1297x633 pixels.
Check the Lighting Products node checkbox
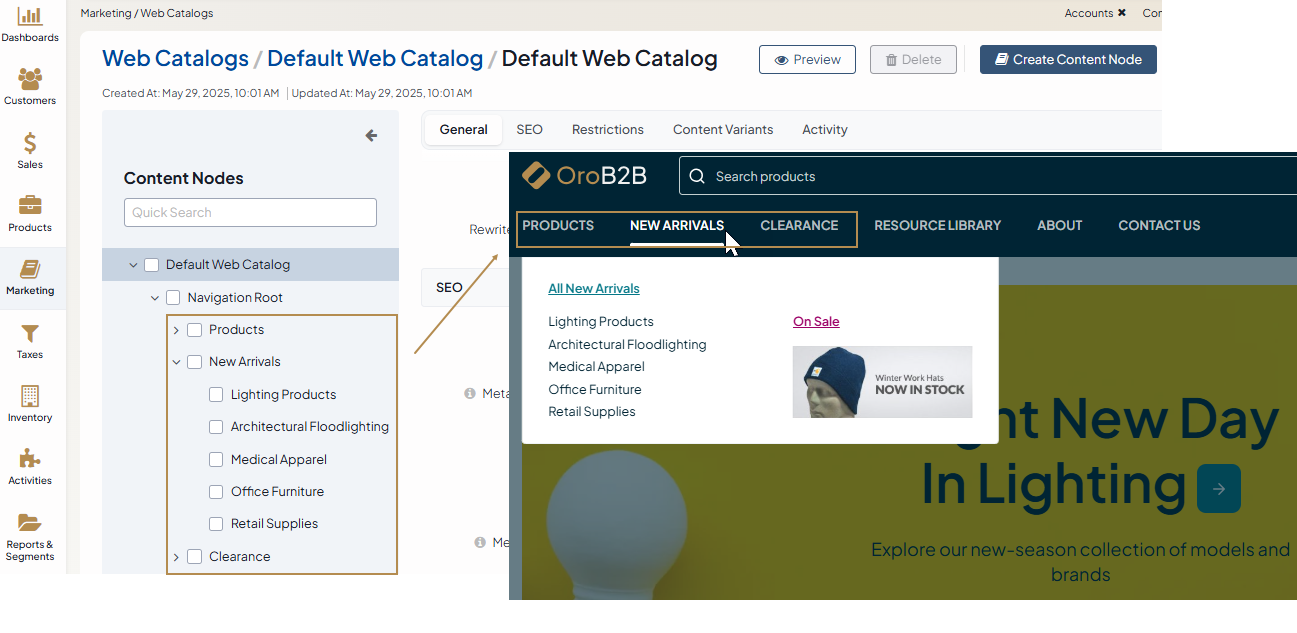216,395
